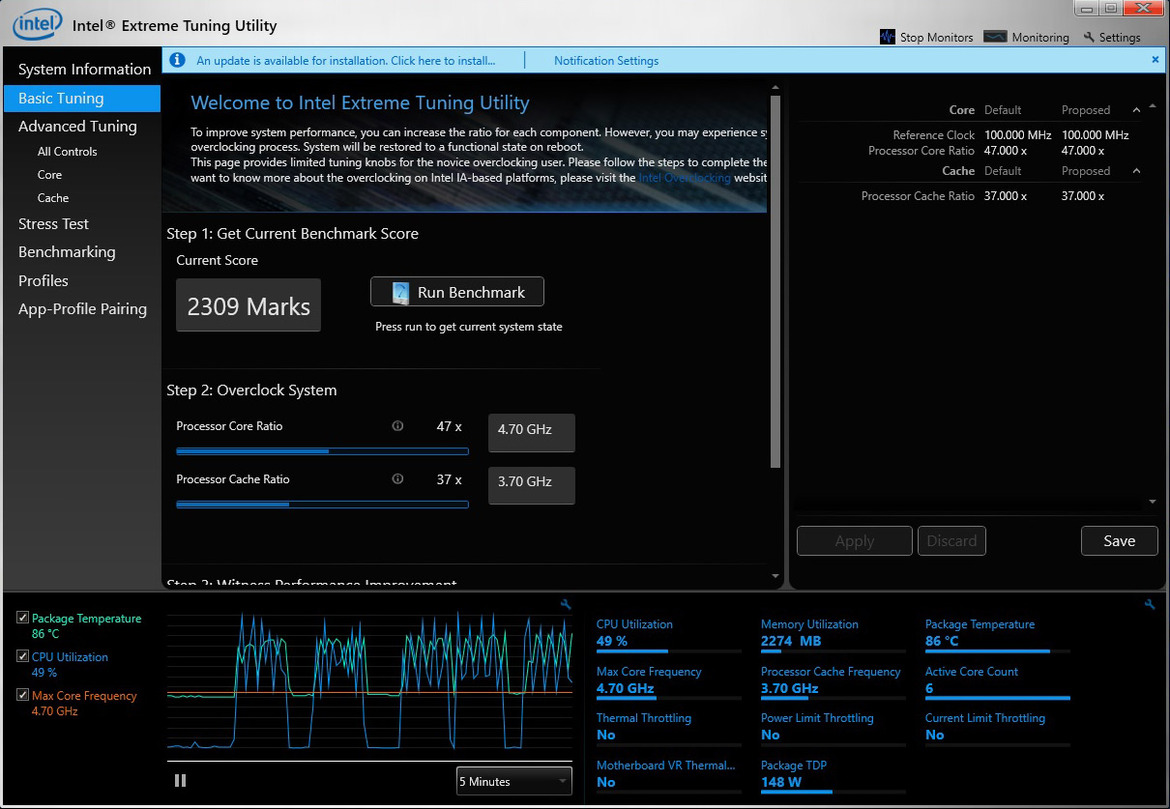
Task: Open App-Profile Pairing page
Action: tap(82, 309)
